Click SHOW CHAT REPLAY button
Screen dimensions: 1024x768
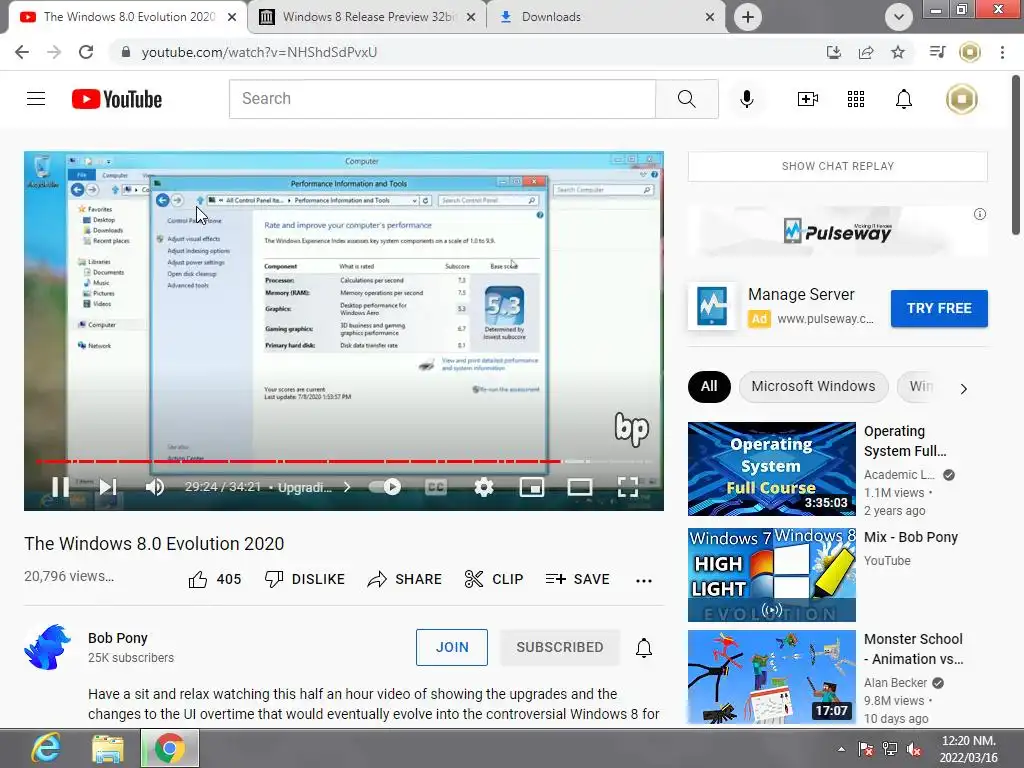[x=838, y=167]
